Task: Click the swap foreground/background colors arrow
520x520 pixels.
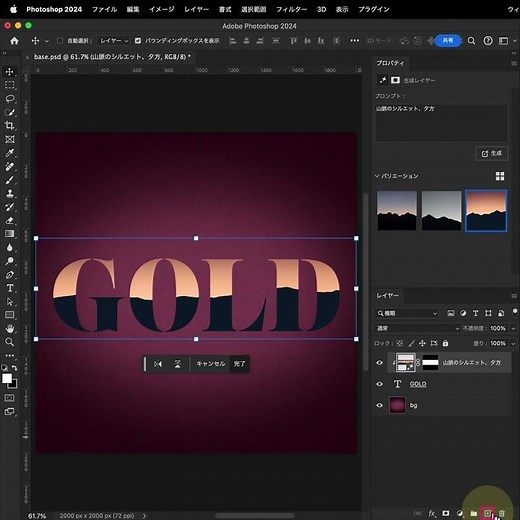Action: pyautogui.click(x=15, y=368)
